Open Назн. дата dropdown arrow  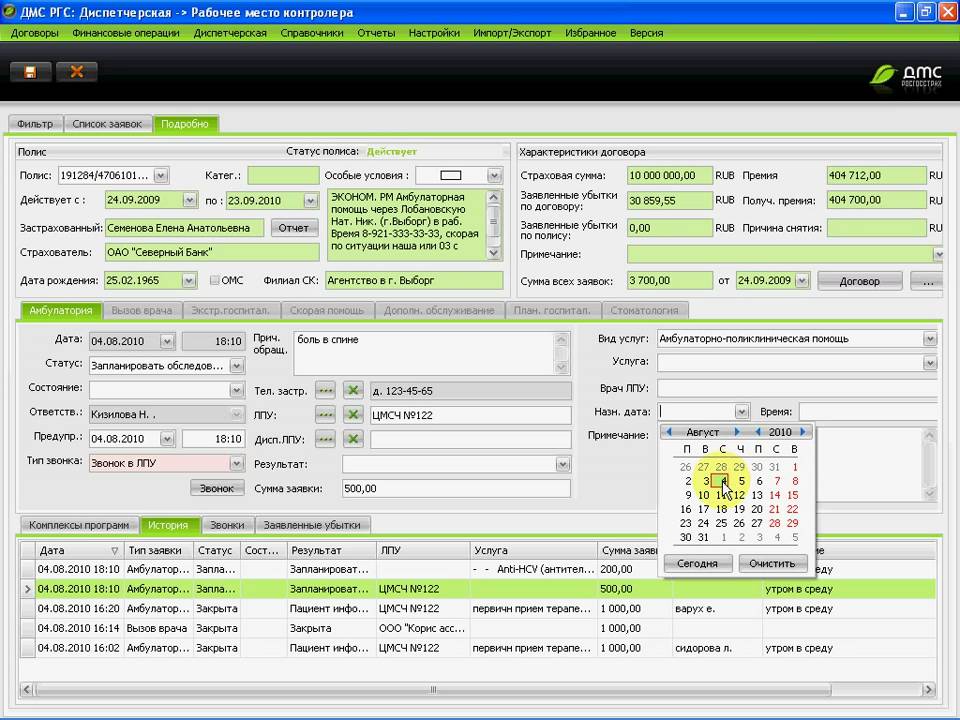pos(741,412)
